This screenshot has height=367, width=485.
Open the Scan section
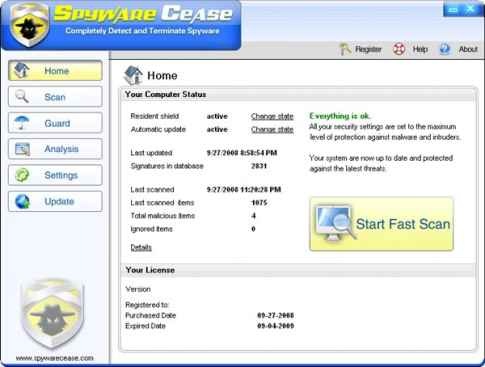pyautogui.click(x=55, y=97)
